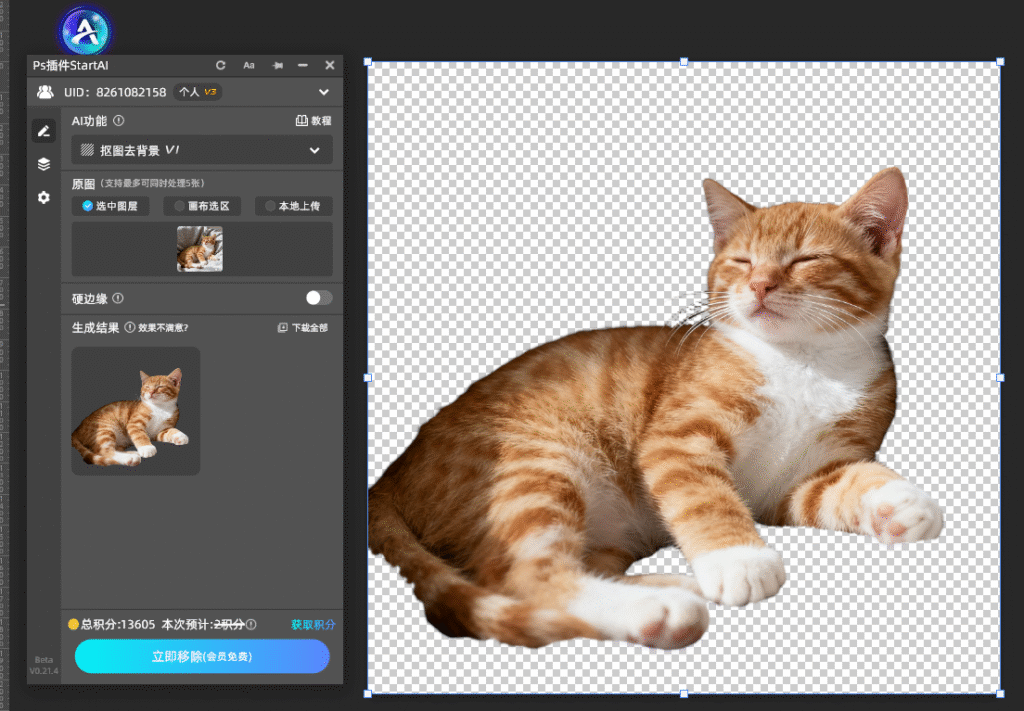Click the Aa font size icon

point(249,66)
